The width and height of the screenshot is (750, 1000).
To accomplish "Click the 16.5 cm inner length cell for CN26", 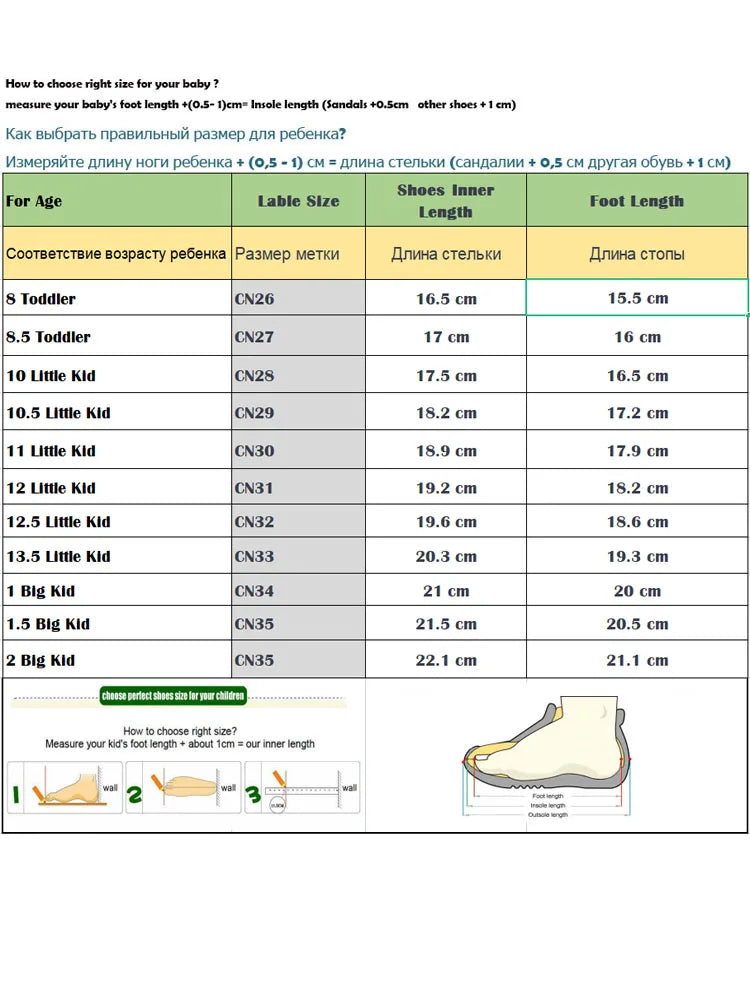I will tap(446, 298).
